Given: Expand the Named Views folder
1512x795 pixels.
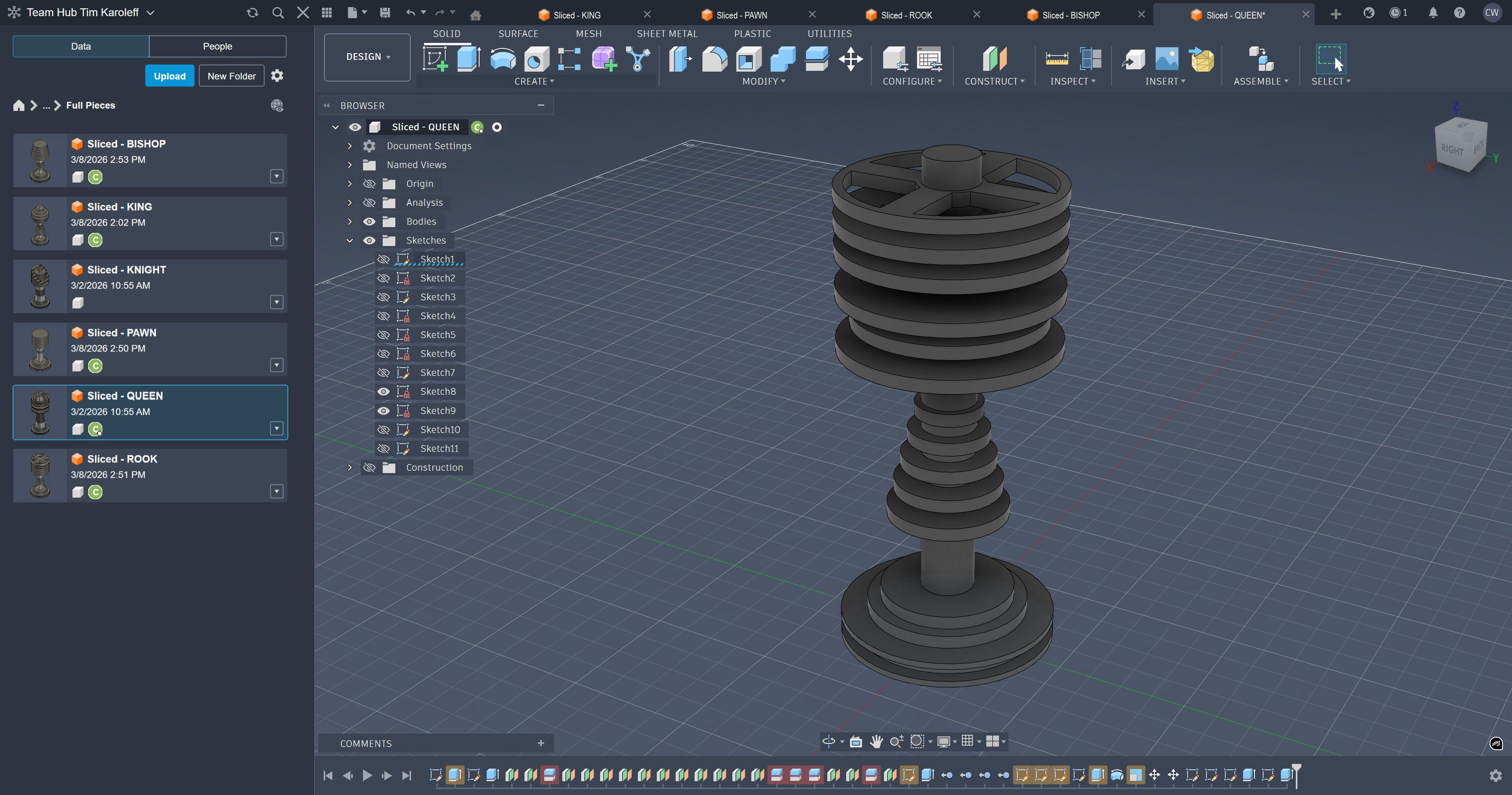Looking at the screenshot, I should [x=350, y=165].
